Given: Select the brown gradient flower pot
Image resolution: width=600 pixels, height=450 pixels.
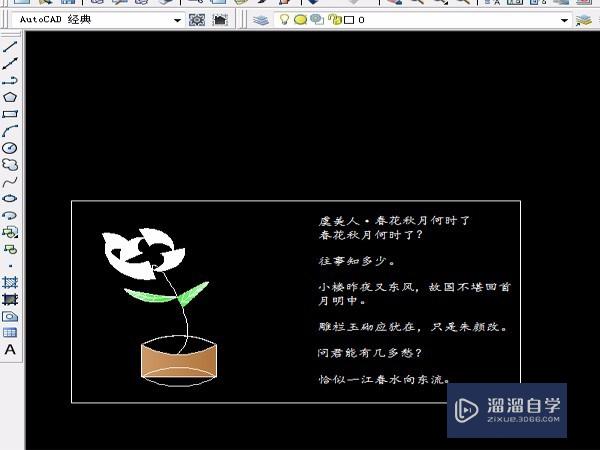Looking at the screenshot, I should pyautogui.click(x=179, y=364).
